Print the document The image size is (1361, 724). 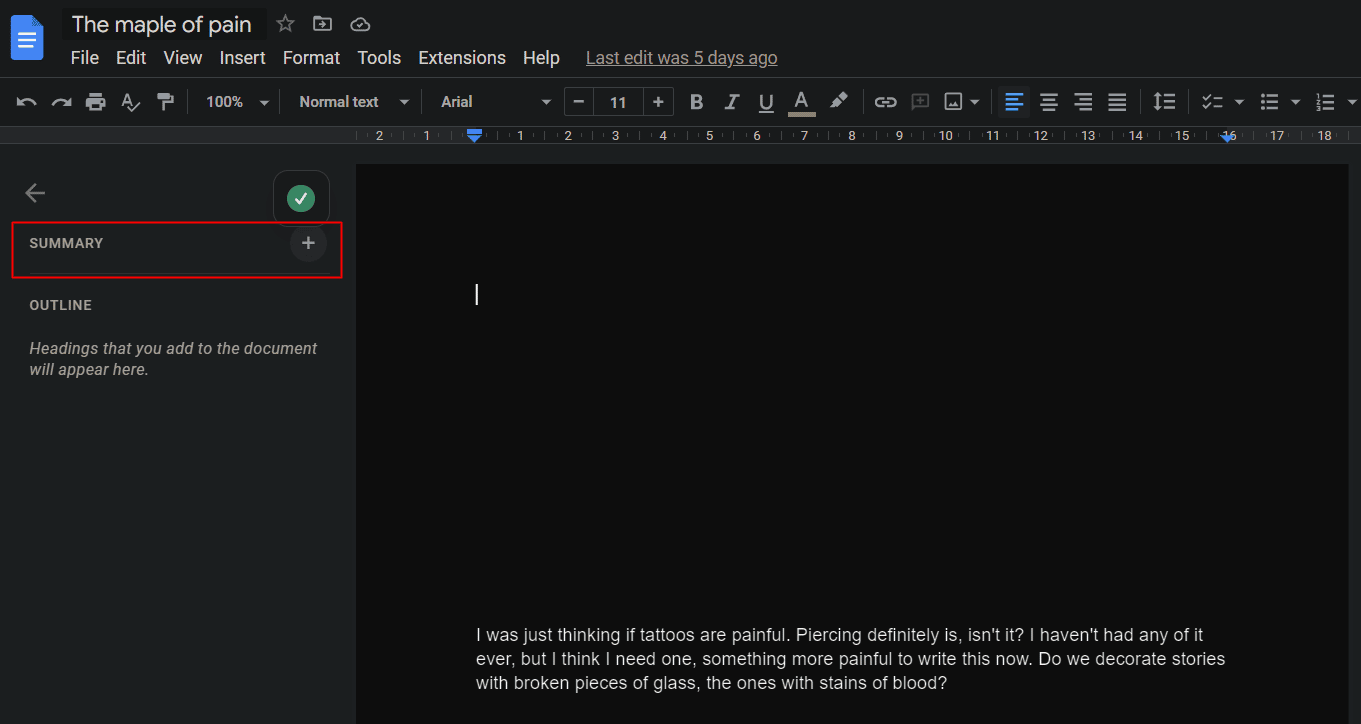click(x=96, y=102)
